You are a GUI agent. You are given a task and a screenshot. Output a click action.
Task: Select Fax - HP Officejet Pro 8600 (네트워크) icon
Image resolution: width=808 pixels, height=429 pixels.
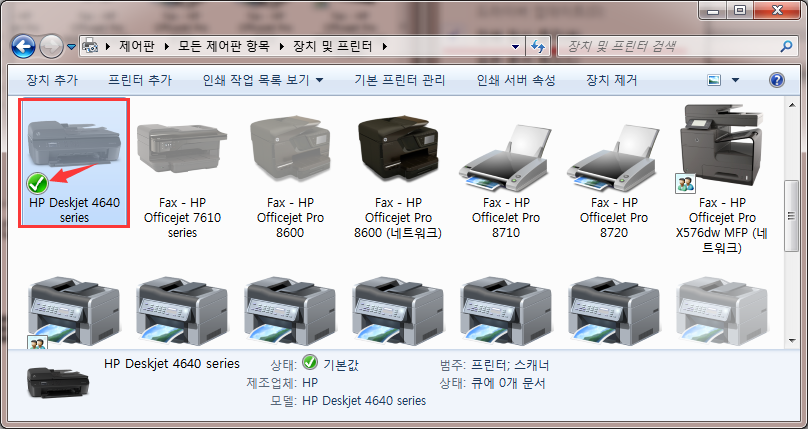click(x=398, y=148)
